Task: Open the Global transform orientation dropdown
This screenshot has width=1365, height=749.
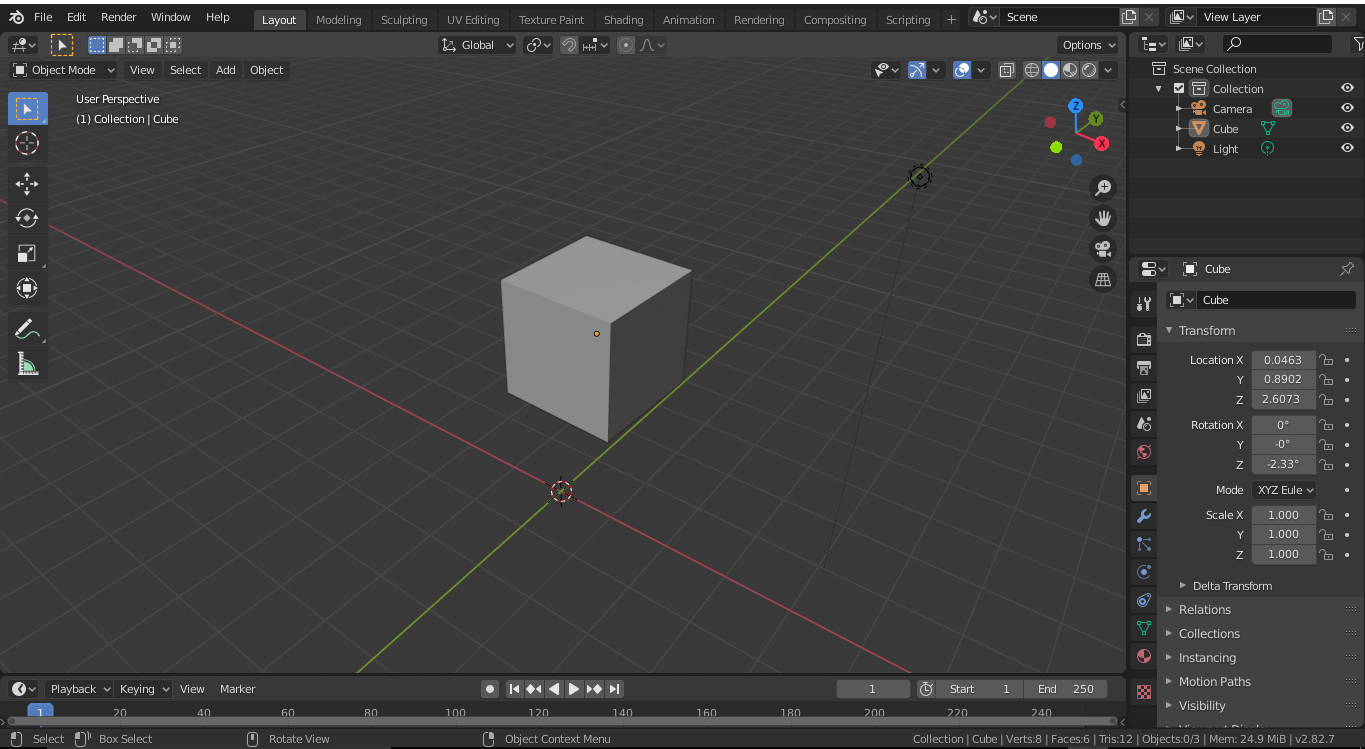Action: tap(478, 45)
